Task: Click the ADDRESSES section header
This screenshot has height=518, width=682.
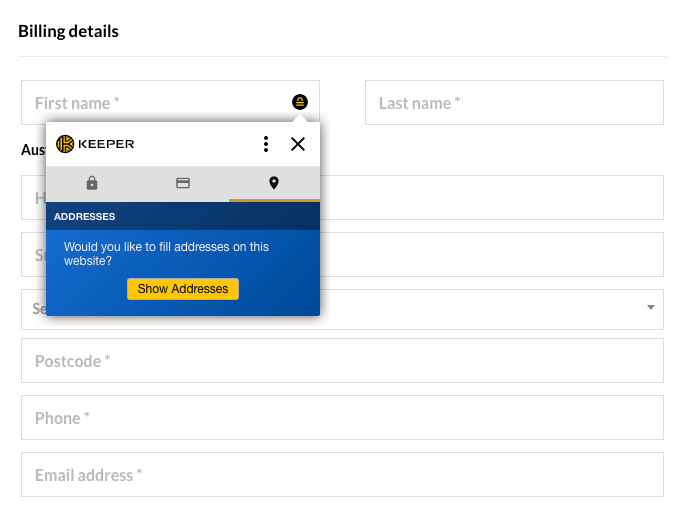Action: pyautogui.click(x=183, y=216)
